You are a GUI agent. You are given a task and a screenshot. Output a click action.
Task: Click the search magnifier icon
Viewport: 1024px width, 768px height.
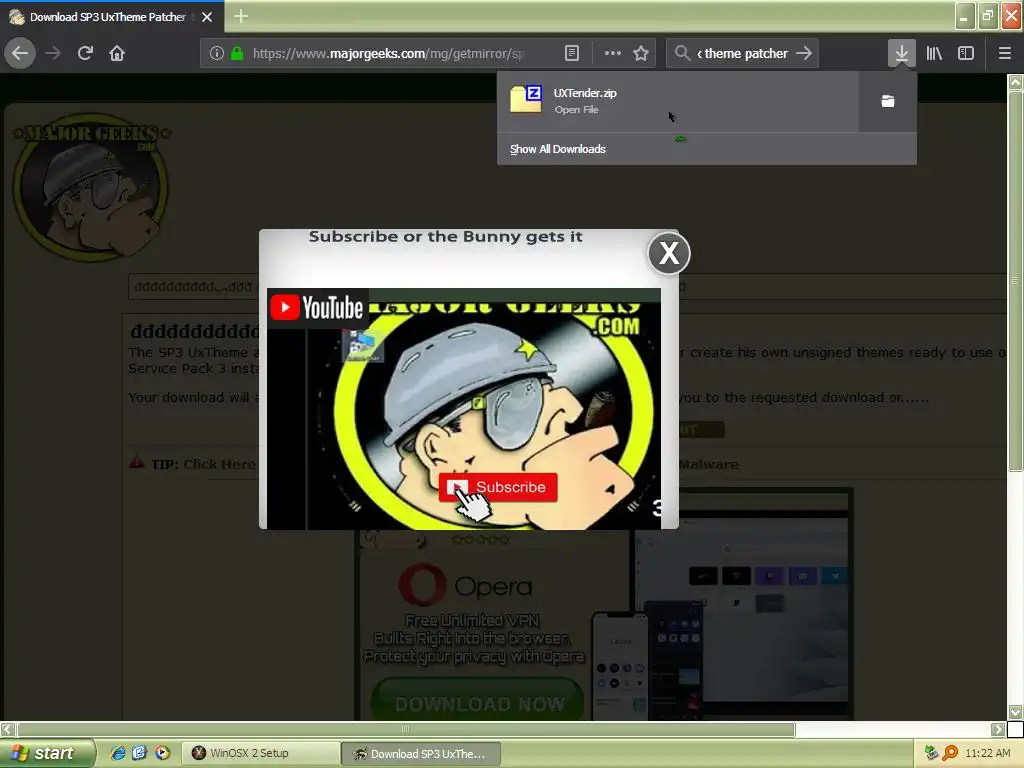(x=682, y=53)
